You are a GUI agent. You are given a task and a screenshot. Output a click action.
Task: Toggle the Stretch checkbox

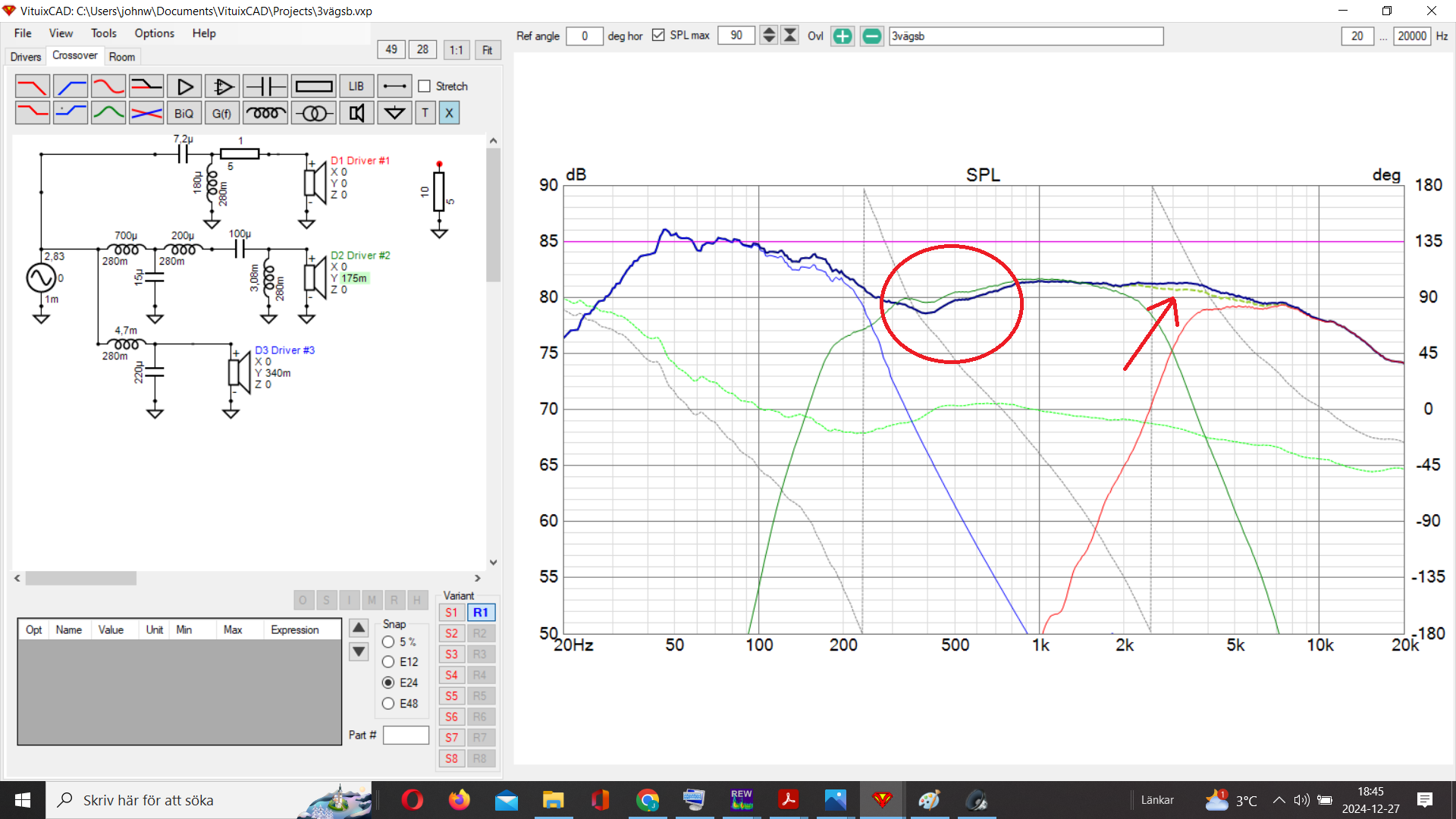(x=425, y=86)
